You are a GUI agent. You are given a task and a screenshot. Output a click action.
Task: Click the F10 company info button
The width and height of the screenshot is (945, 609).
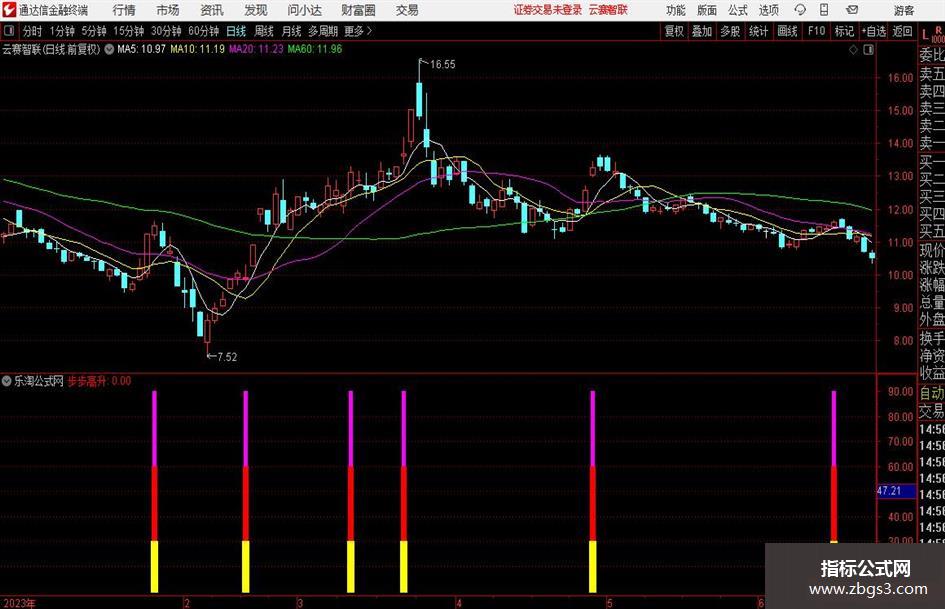click(816, 31)
